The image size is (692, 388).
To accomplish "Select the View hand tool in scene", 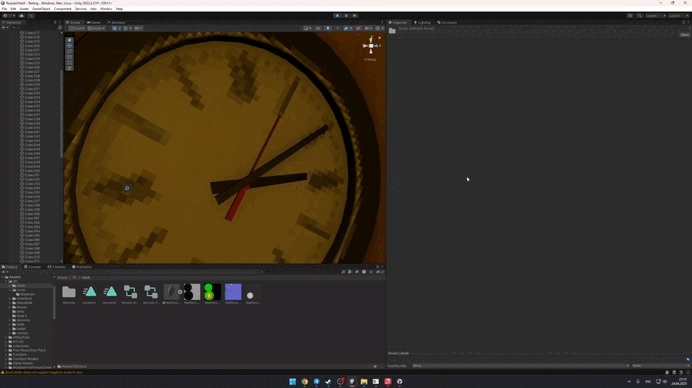I will coord(69,40).
